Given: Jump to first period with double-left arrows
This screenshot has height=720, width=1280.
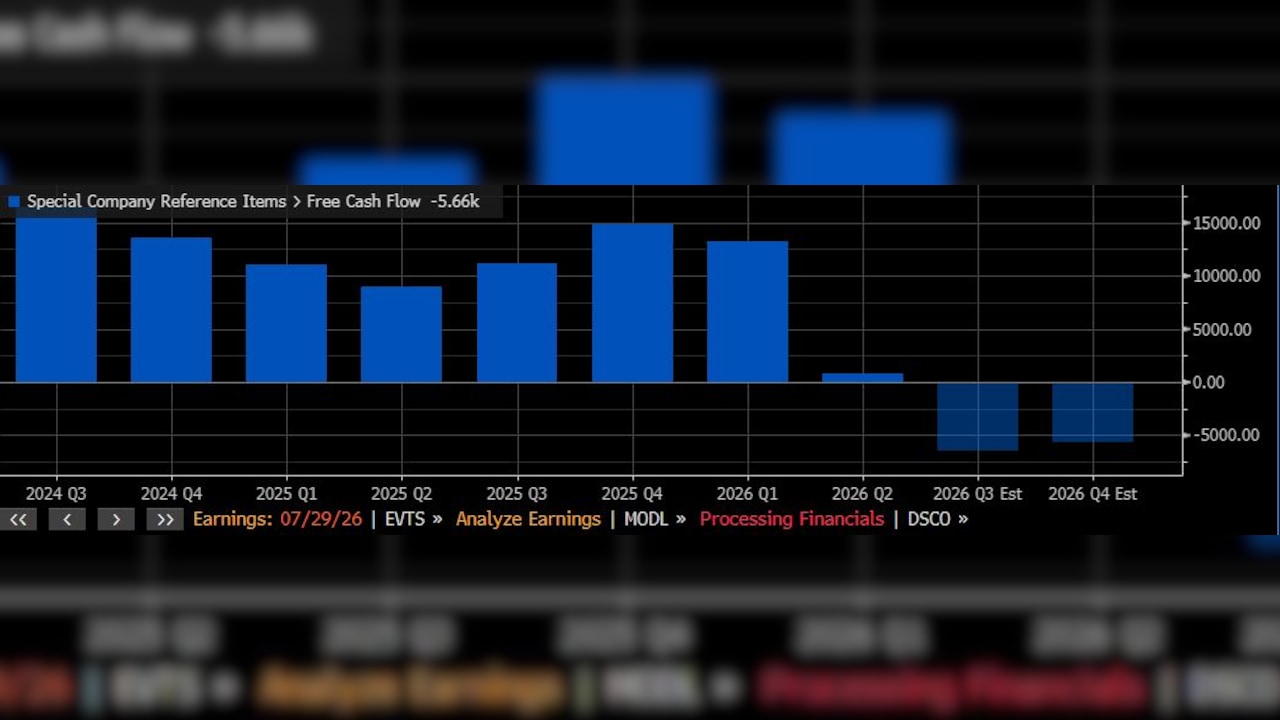Looking at the screenshot, I should point(18,519).
